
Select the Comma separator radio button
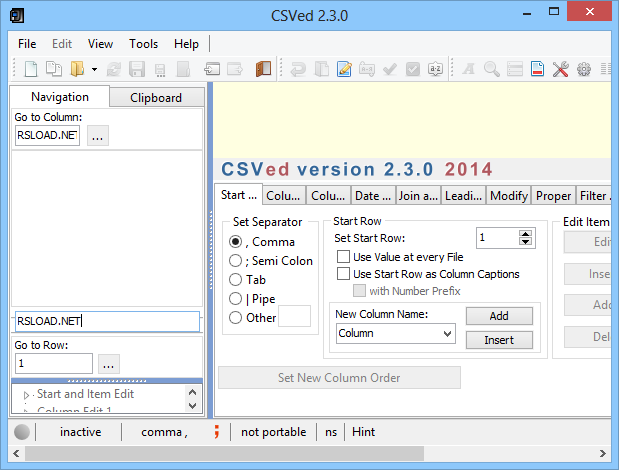pyautogui.click(x=235, y=242)
